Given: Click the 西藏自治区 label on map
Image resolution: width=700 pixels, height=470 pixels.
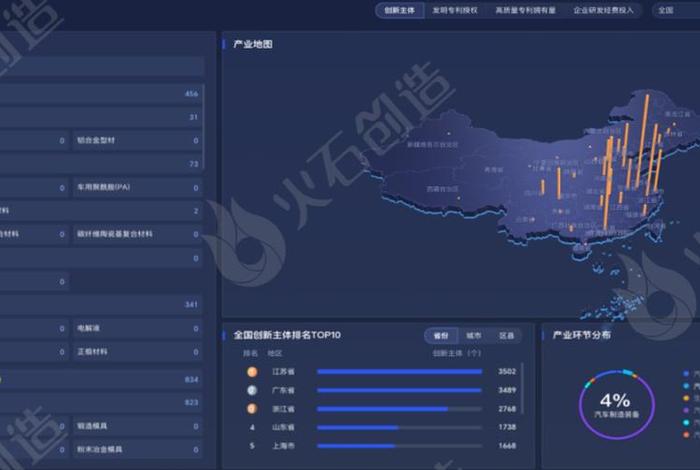Looking at the screenshot, I should tap(442, 189).
